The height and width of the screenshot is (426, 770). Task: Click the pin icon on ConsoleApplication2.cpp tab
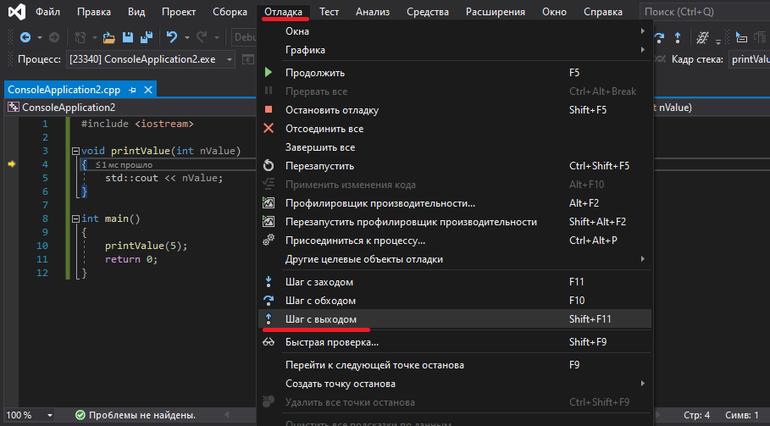click(x=133, y=90)
